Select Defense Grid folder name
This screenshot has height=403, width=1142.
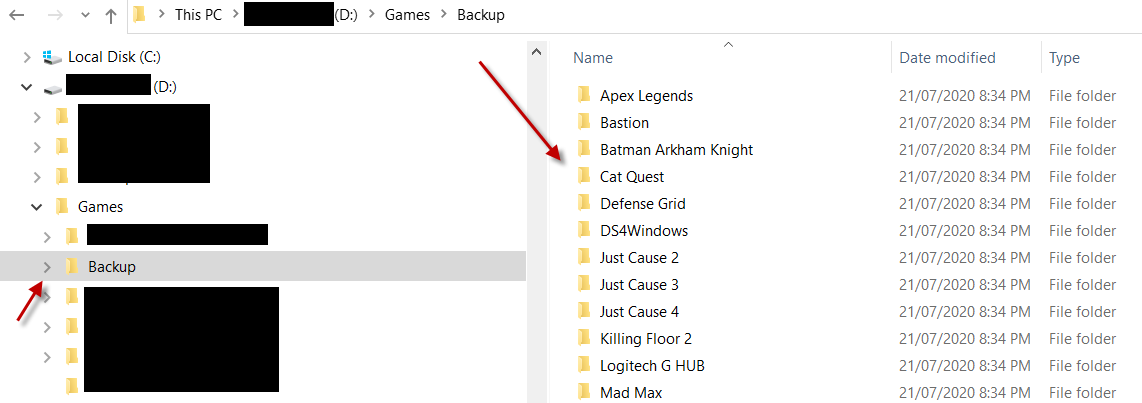click(643, 203)
